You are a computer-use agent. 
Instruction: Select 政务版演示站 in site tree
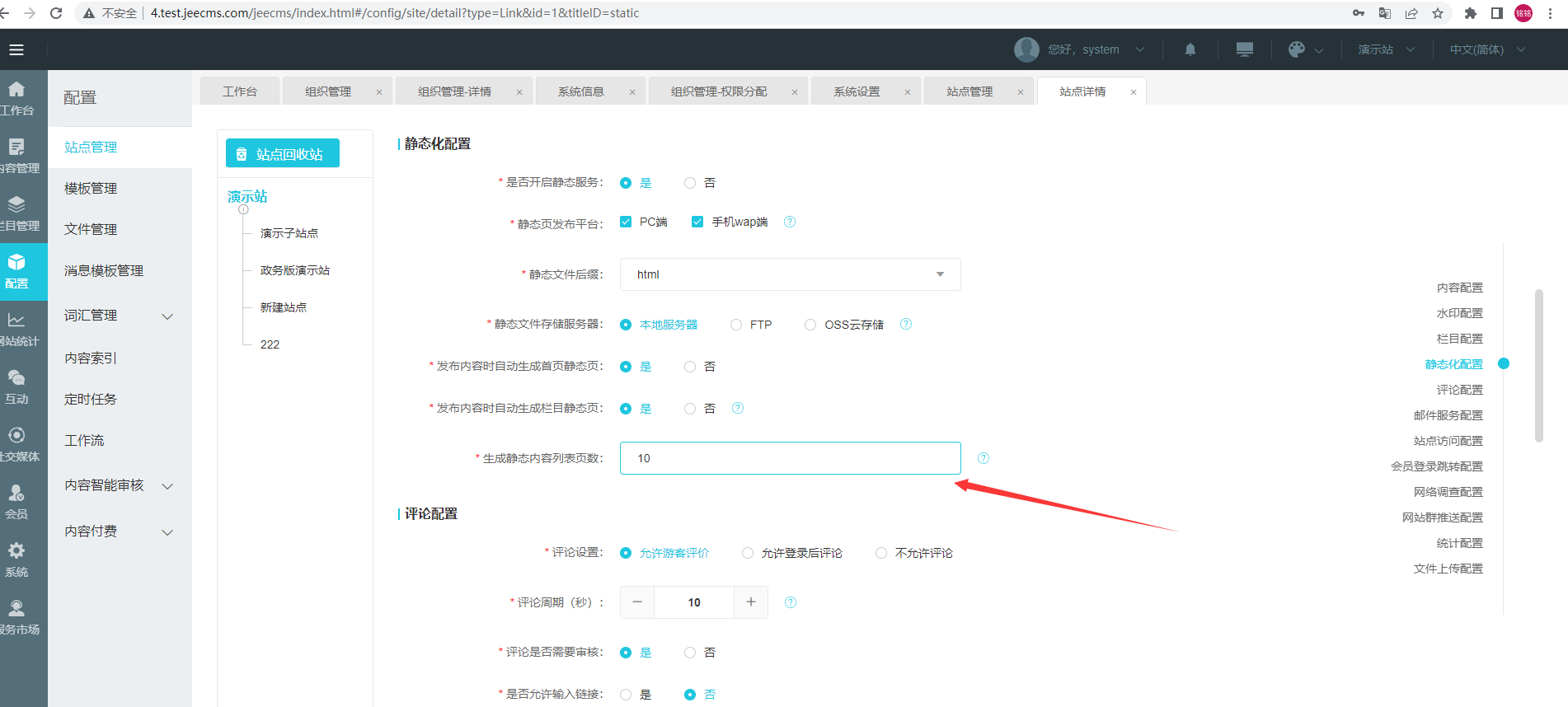[295, 270]
